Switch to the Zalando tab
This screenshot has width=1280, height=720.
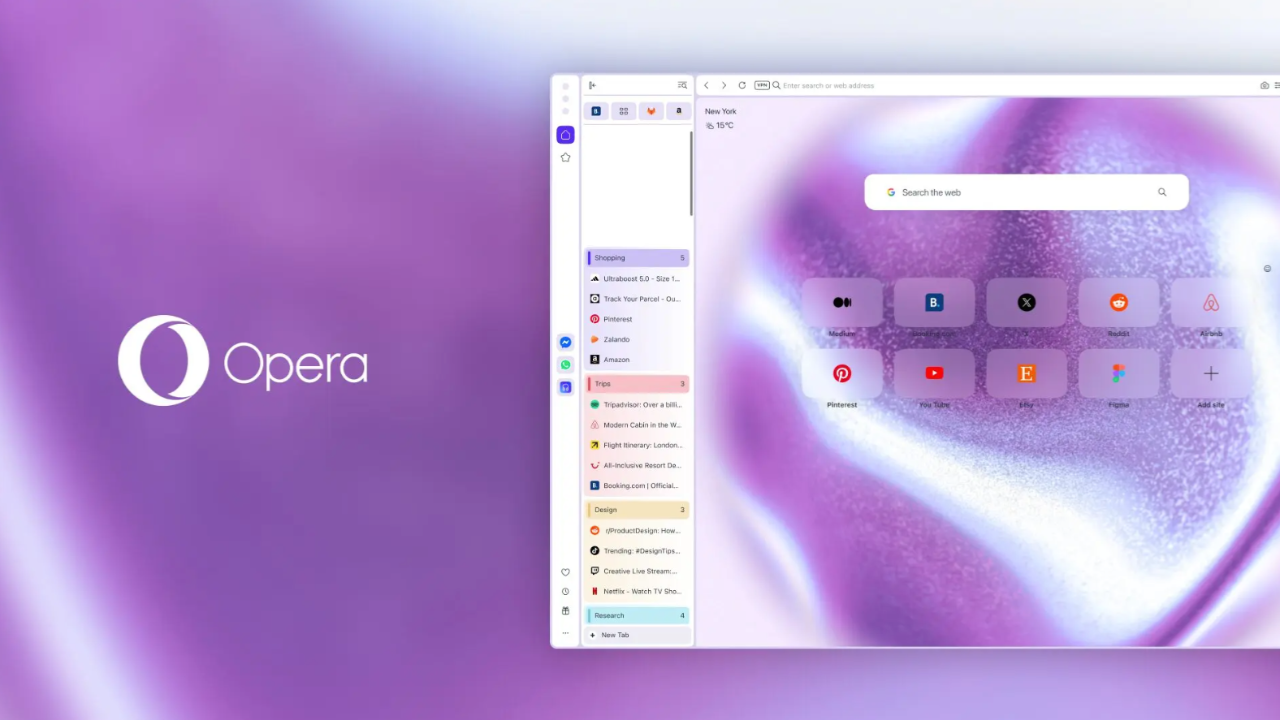click(x=637, y=339)
